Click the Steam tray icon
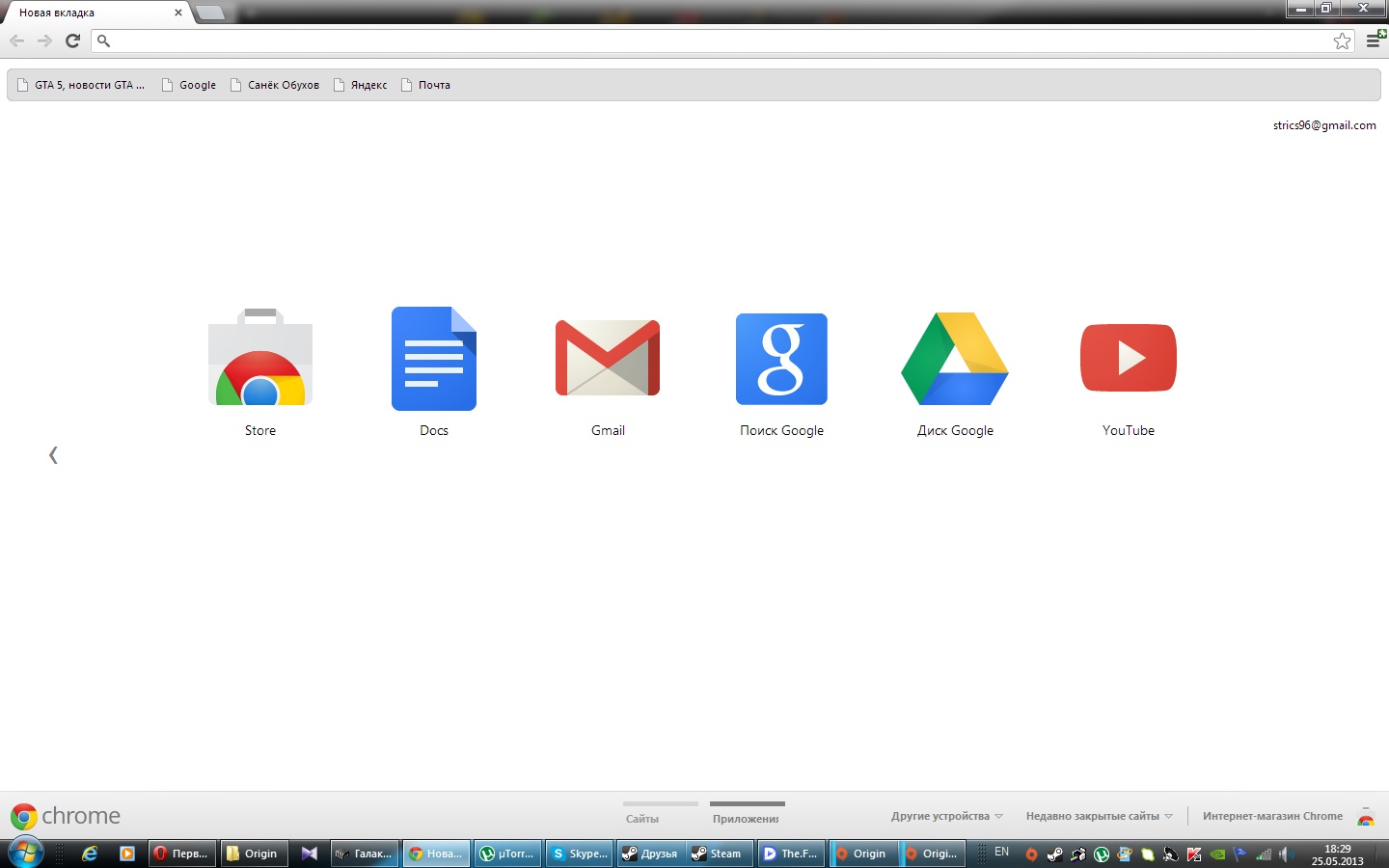Screen dimensions: 1389x868 [1054, 854]
